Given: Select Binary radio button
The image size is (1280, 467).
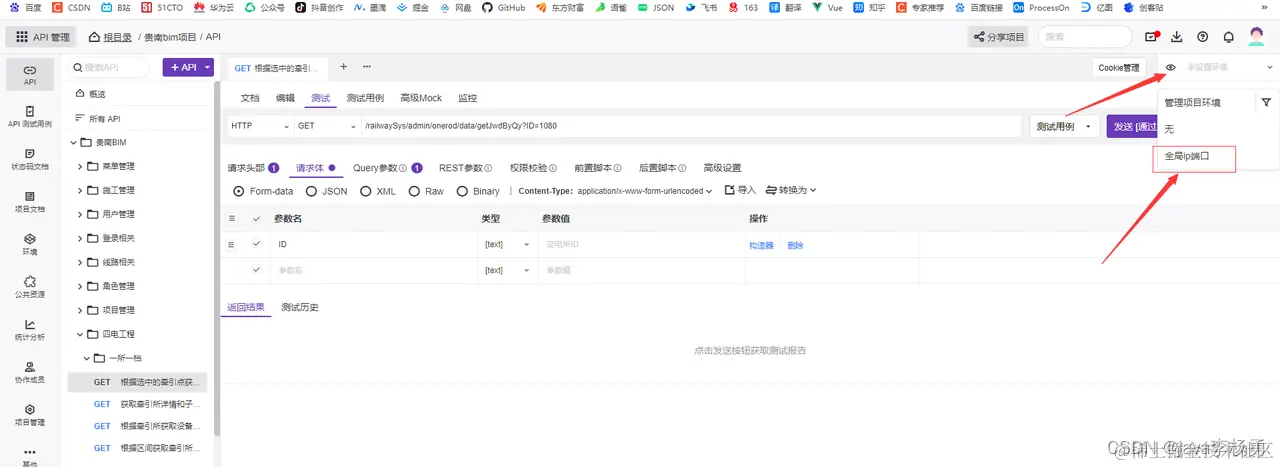Looking at the screenshot, I should click(x=462, y=191).
